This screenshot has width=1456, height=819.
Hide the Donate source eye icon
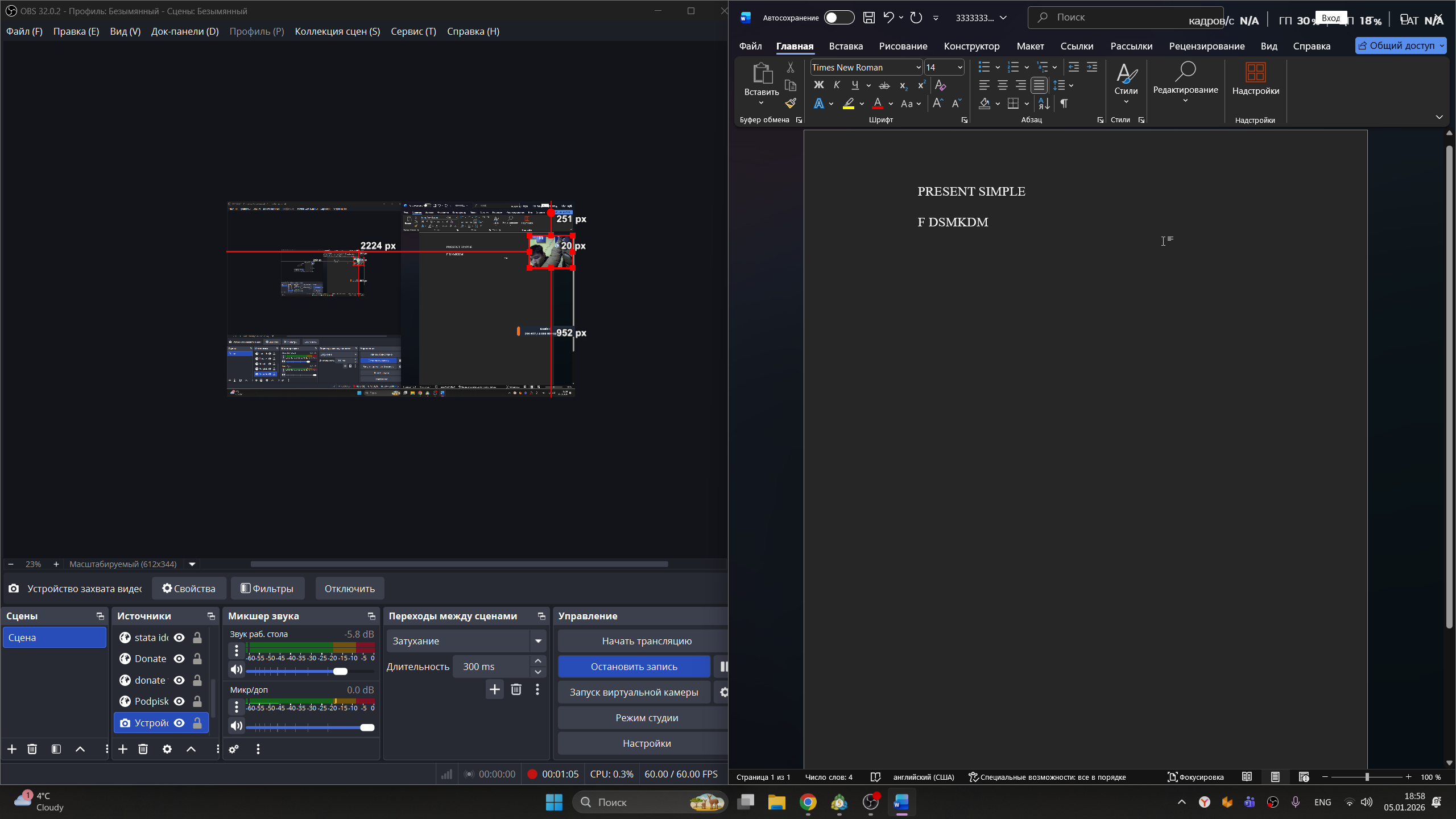click(x=179, y=659)
